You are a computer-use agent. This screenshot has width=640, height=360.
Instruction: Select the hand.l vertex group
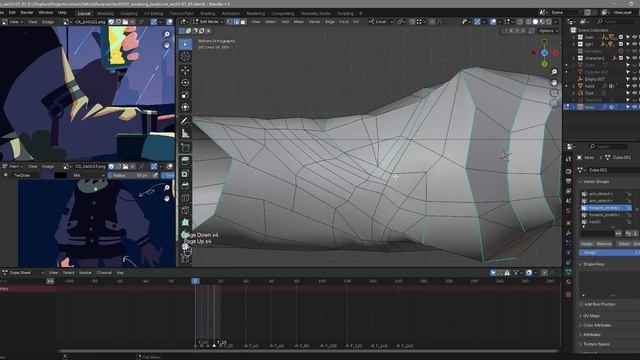[605, 222]
